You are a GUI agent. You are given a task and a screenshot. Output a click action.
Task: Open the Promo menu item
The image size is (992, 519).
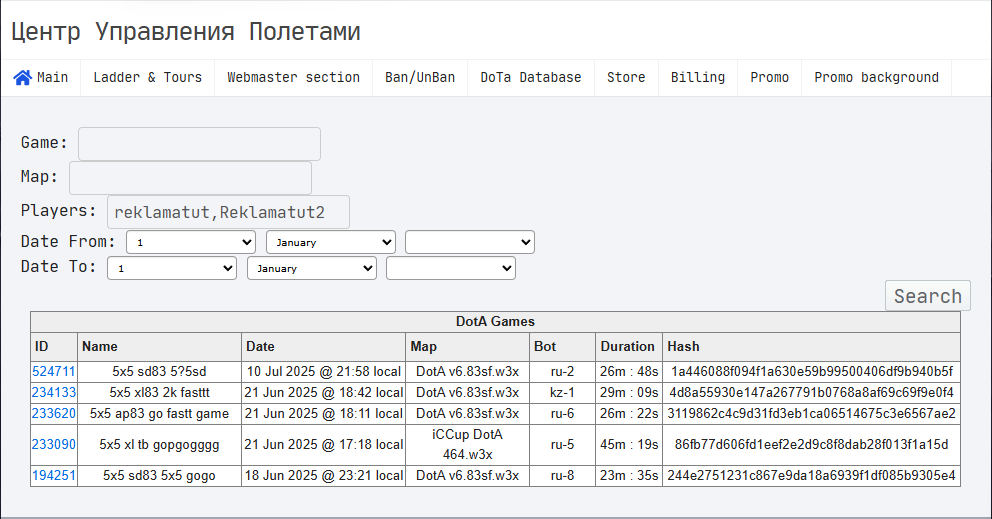coord(769,78)
